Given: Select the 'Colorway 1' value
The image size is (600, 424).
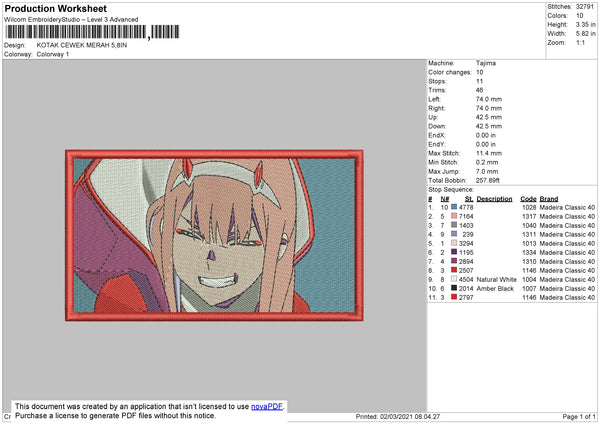Looking at the screenshot, I should tap(53, 54).
